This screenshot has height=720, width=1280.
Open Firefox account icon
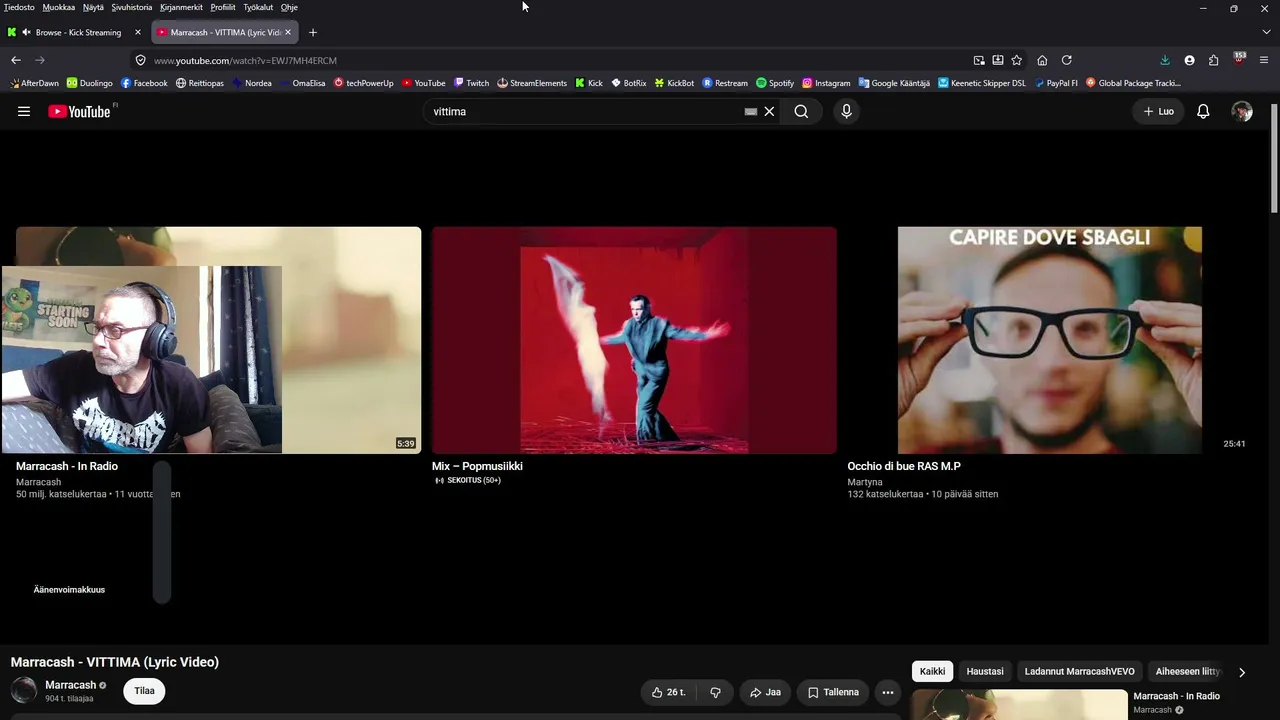[1189, 60]
